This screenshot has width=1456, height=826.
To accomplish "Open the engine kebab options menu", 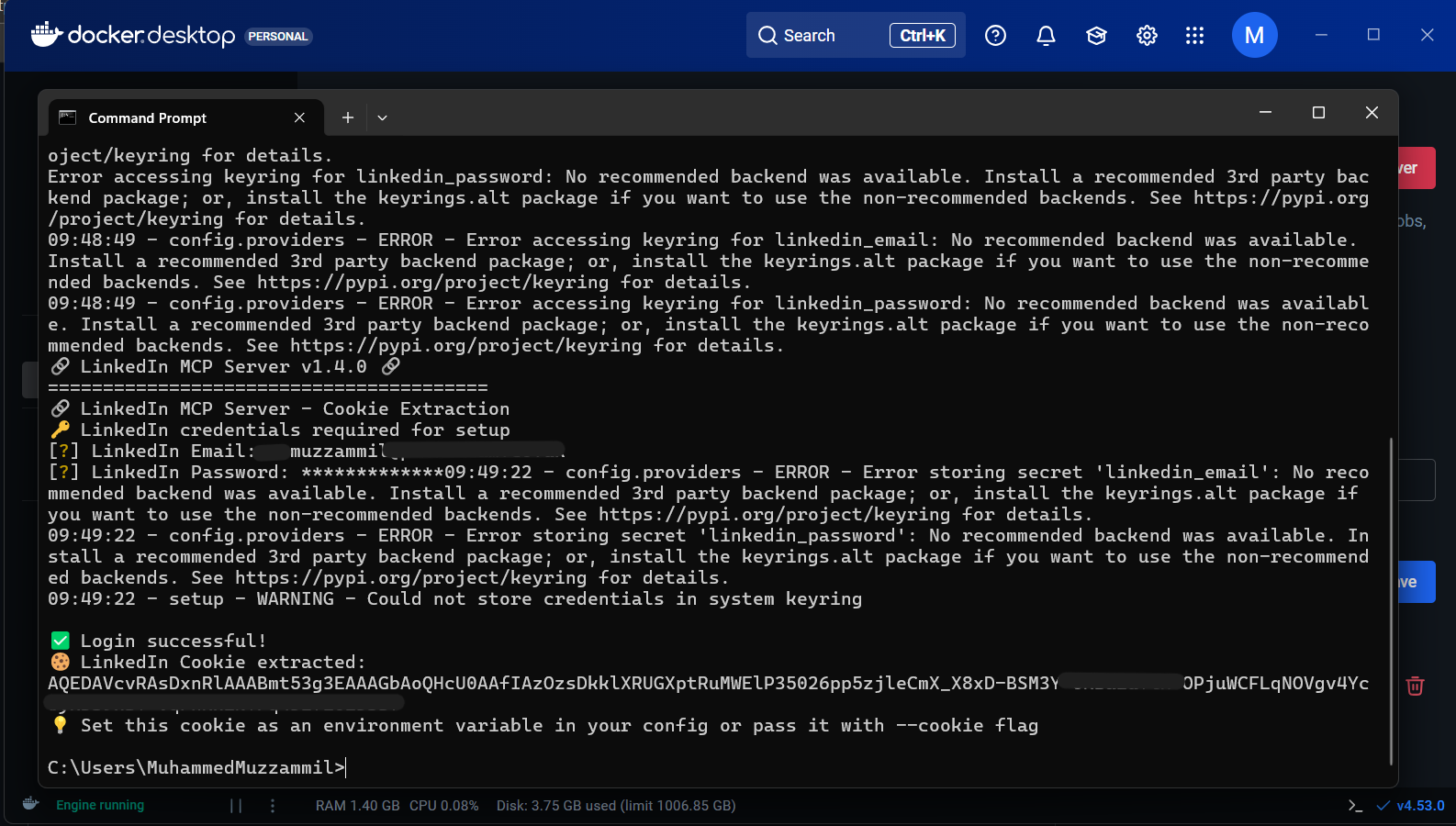I will [273, 806].
